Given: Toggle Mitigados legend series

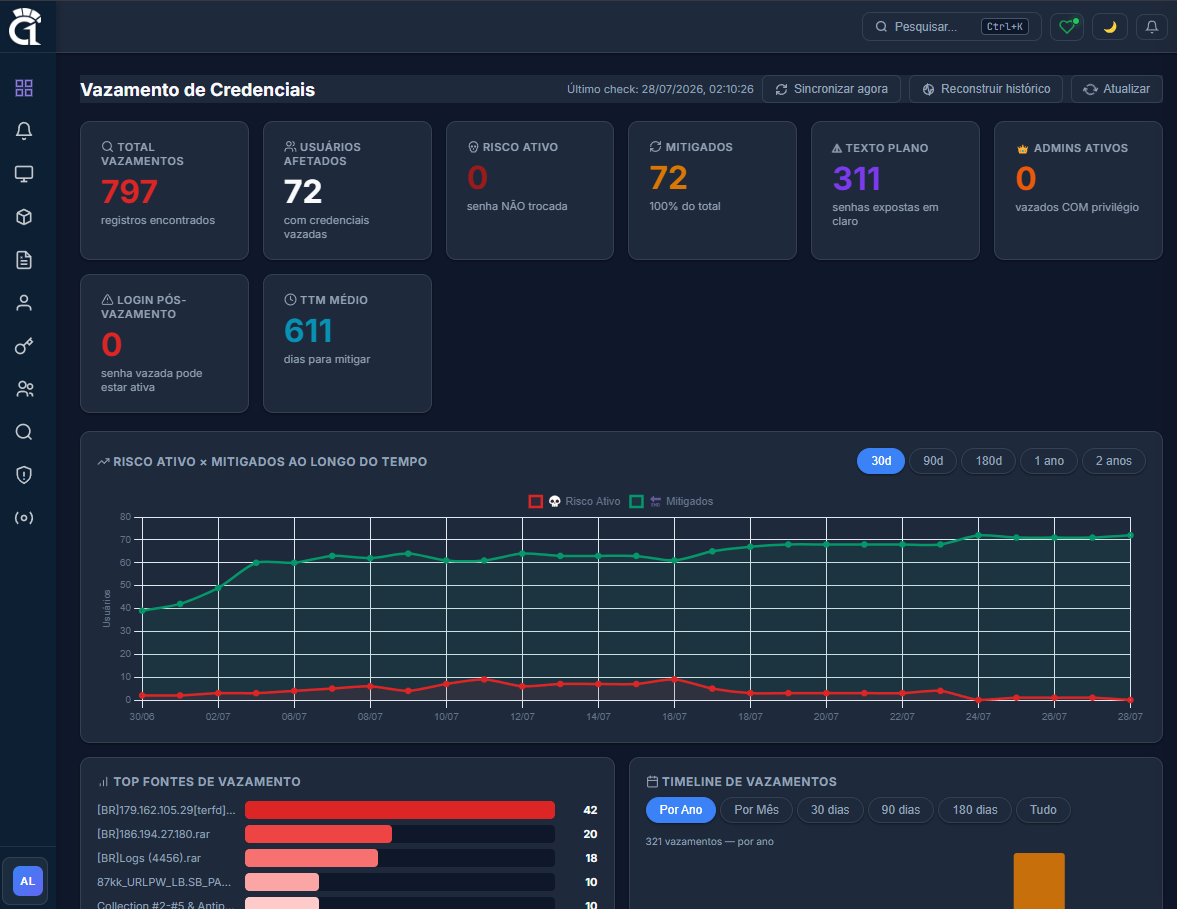Looking at the screenshot, I should (x=672, y=501).
